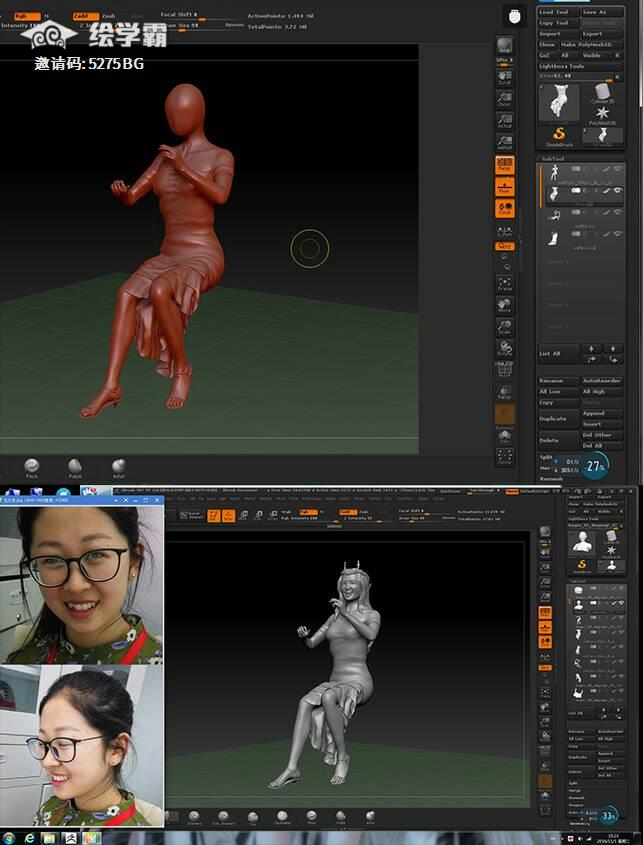Open File Explorer folder icon on taskbar

[50, 838]
